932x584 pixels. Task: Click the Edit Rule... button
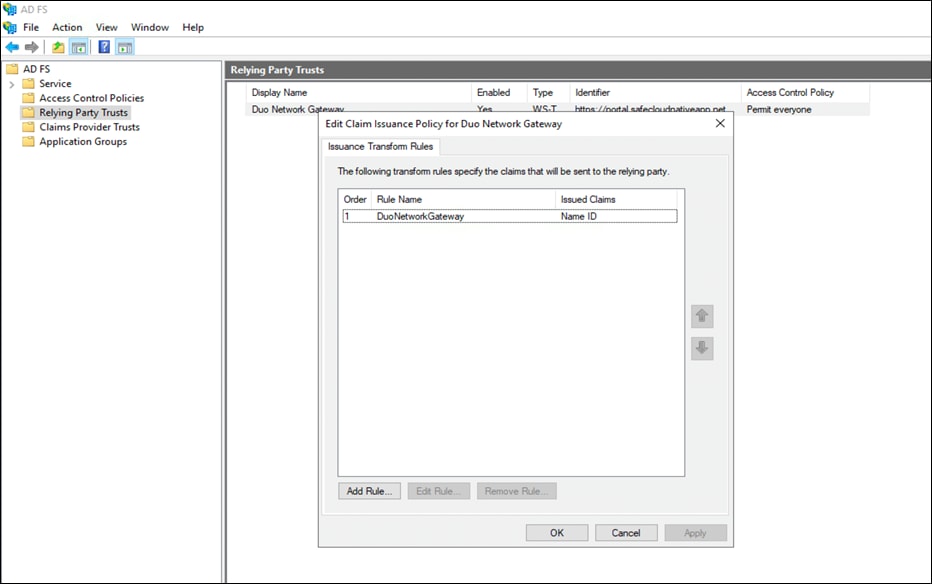coord(439,491)
